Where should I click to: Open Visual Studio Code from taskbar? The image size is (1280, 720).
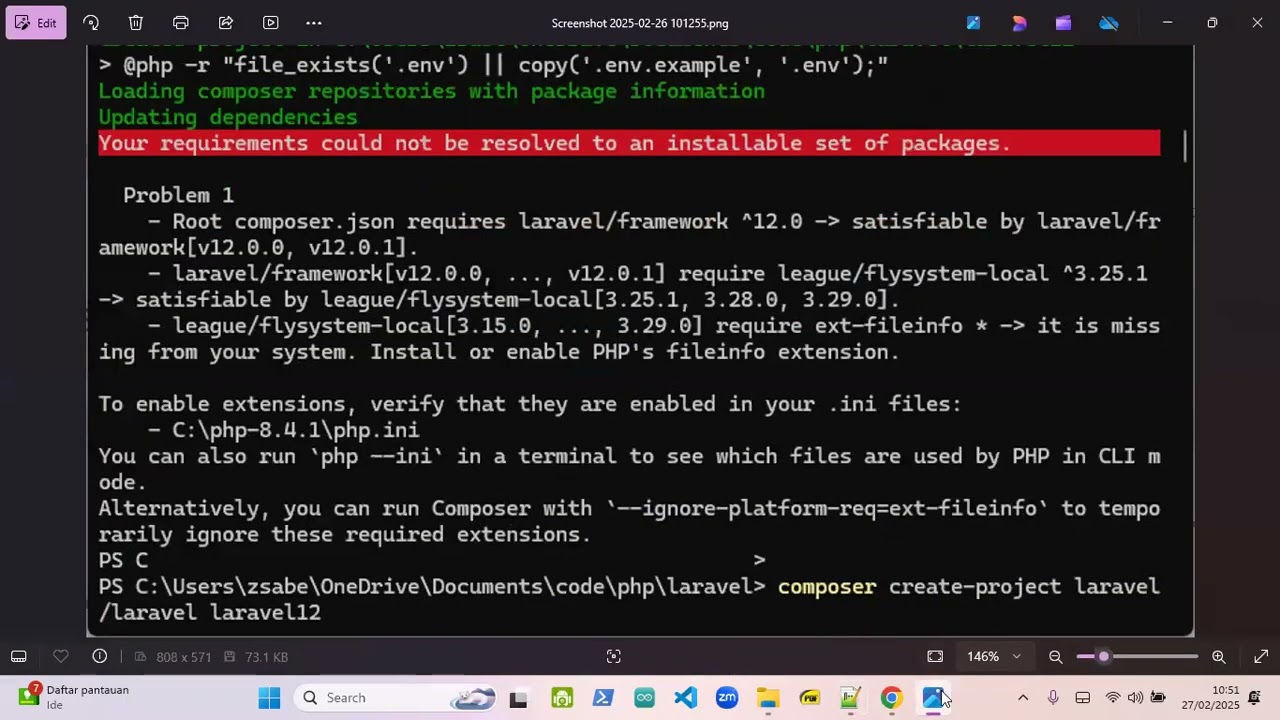685,698
